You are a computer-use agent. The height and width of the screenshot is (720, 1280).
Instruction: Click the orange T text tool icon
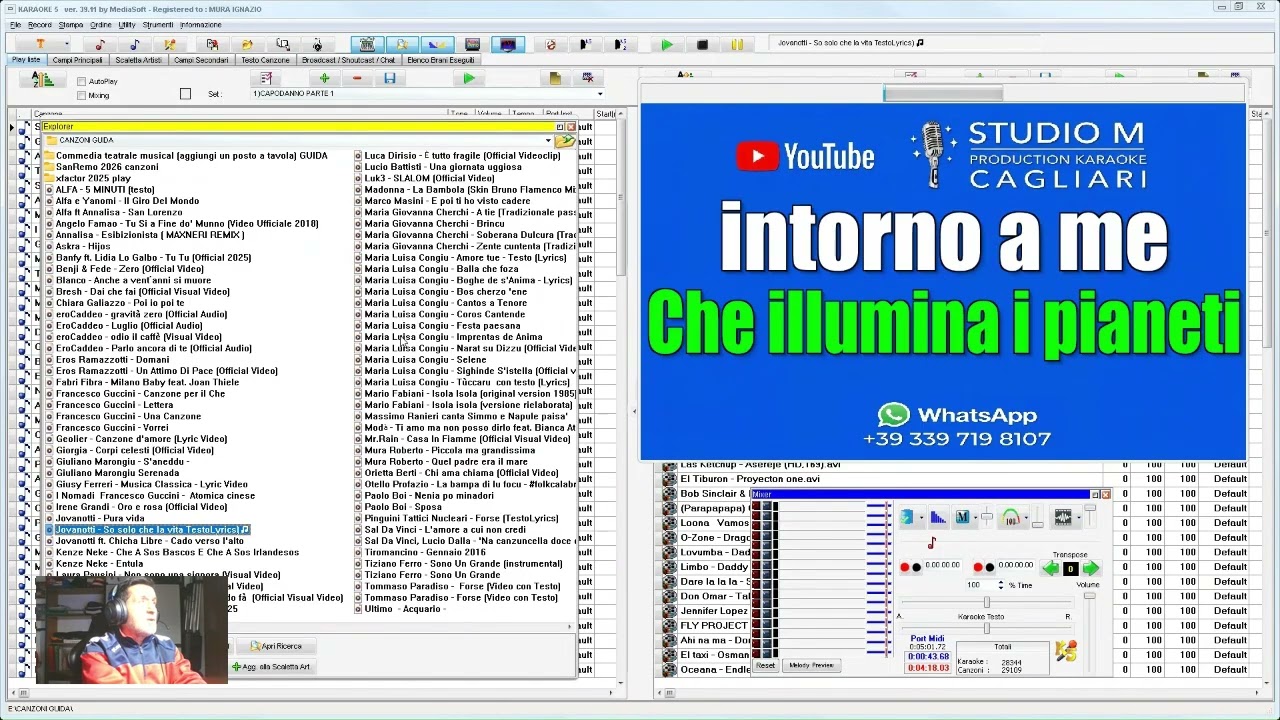coord(40,44)
